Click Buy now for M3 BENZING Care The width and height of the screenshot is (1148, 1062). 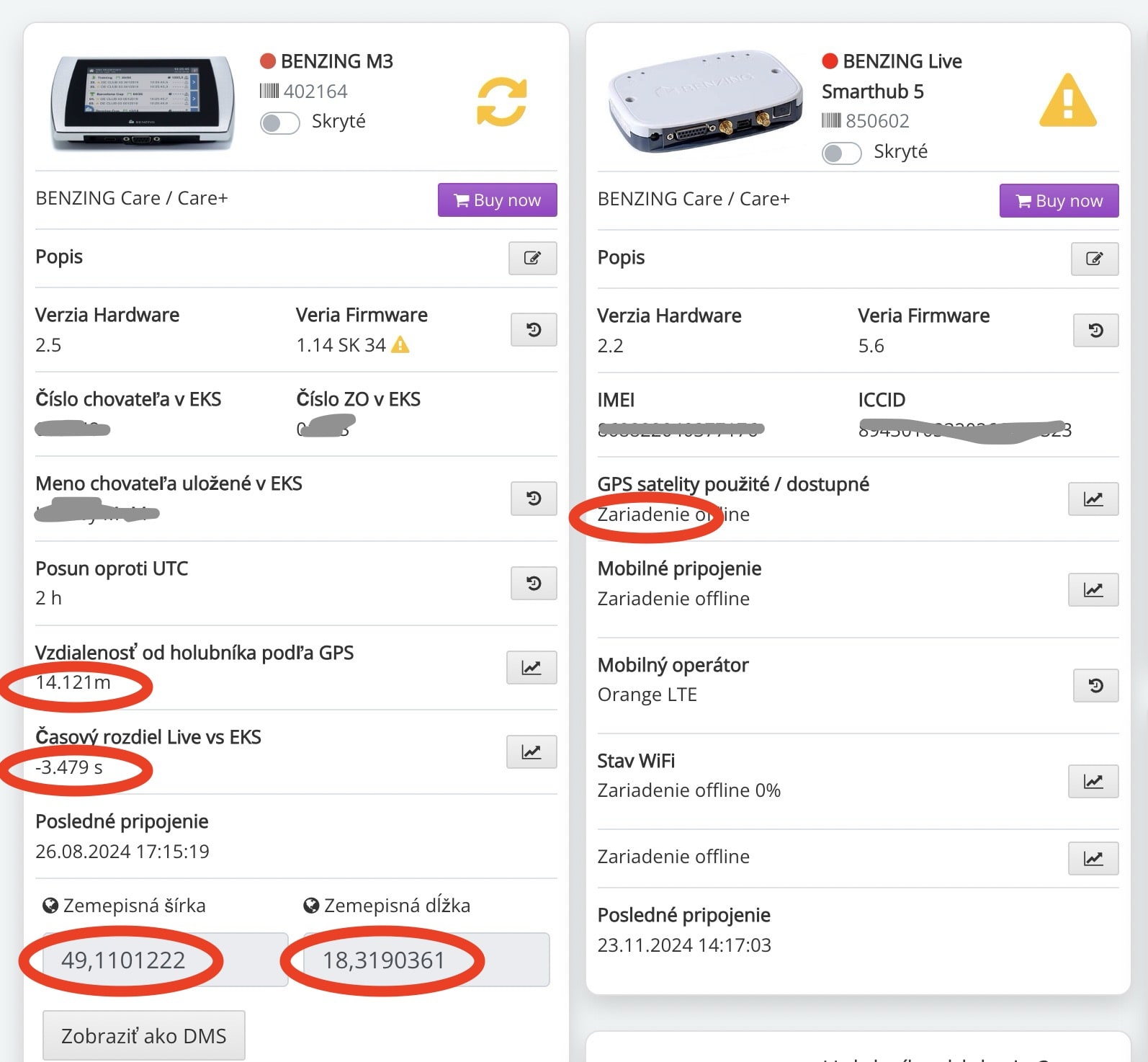497,200
